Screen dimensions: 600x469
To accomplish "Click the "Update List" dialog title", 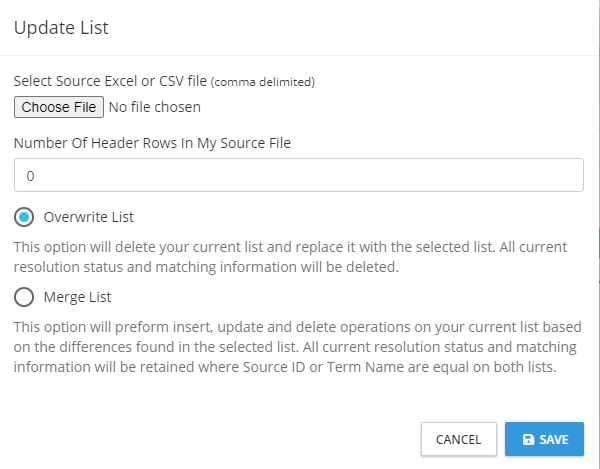I will tap(61, 28).
